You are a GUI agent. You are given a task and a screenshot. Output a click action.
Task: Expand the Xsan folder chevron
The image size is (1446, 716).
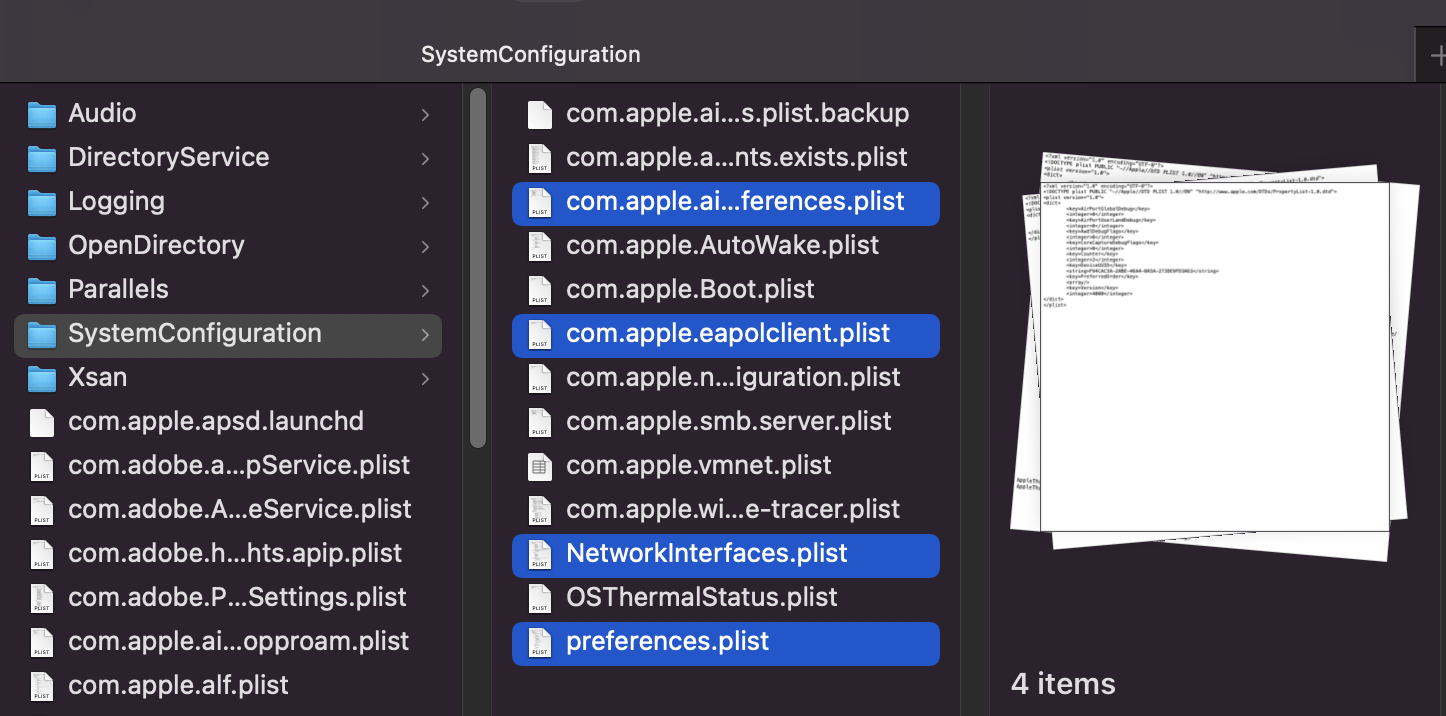coord(424,377)
